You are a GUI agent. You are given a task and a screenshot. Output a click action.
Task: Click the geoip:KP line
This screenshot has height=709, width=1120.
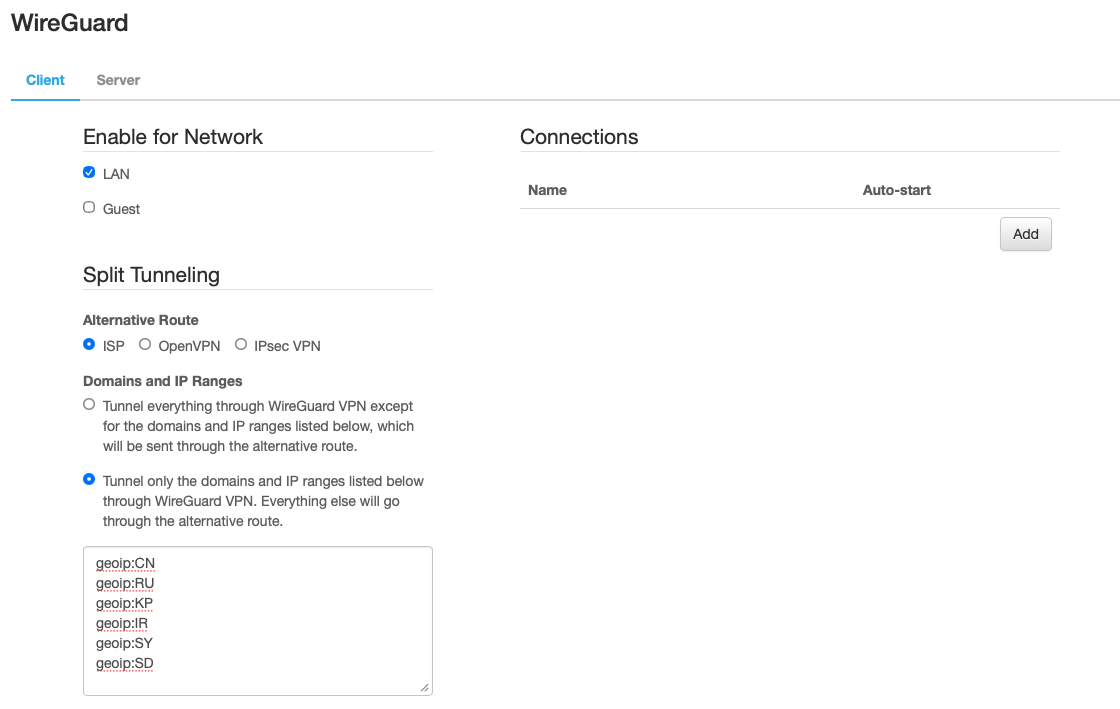[x=124, y=604]
